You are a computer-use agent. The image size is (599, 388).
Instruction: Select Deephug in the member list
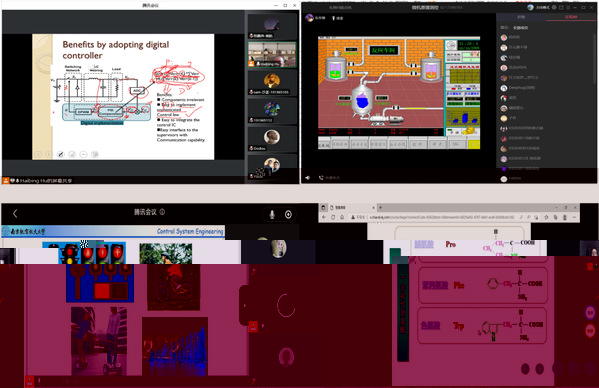(x=521, y=88)
